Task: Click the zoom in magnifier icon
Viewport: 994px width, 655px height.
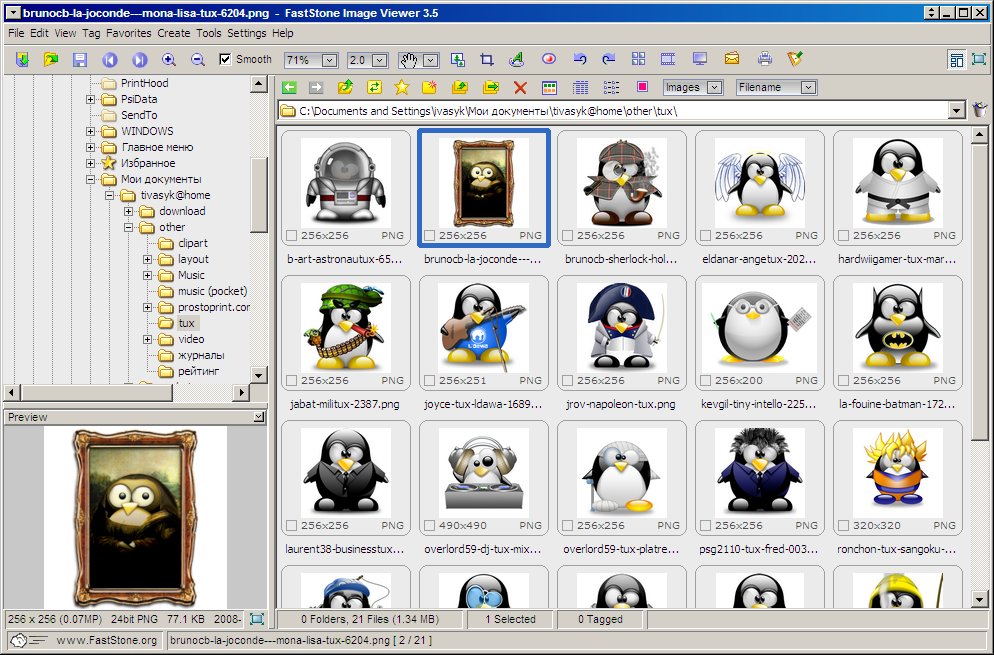Action: [169, 60]
